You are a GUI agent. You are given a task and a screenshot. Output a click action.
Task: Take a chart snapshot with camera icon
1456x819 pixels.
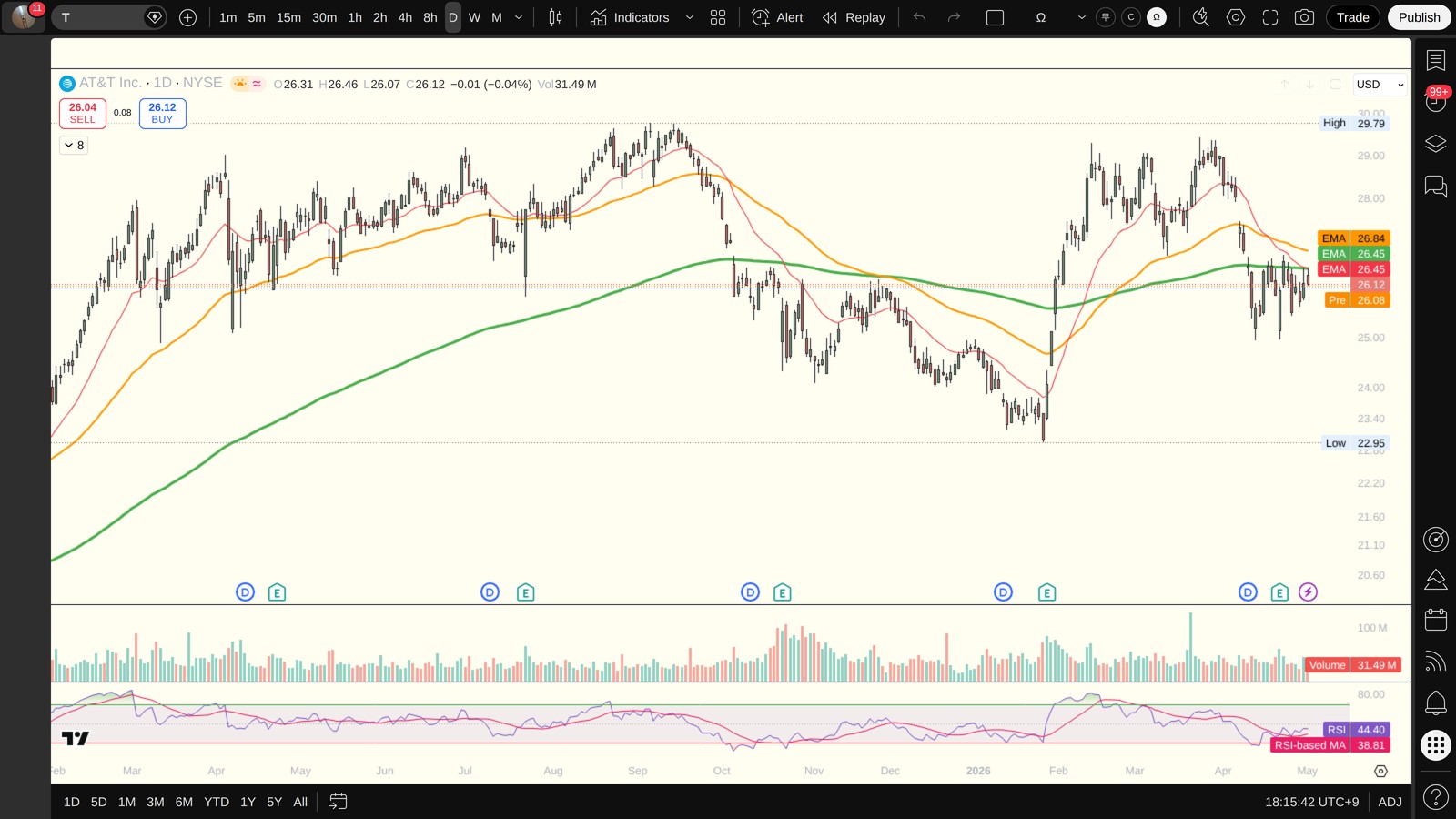tap(1304, 17)
